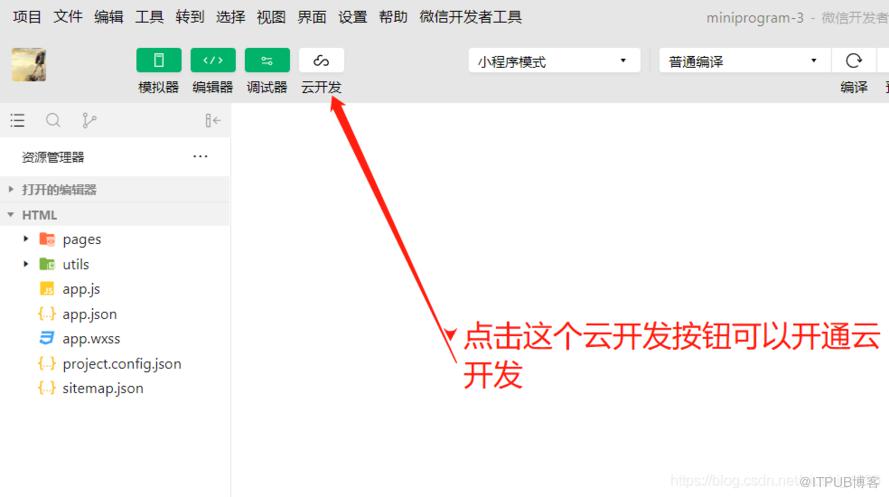Open the app.wxss file name
This screenshot has height=497, width=889.
pos(91,339)
